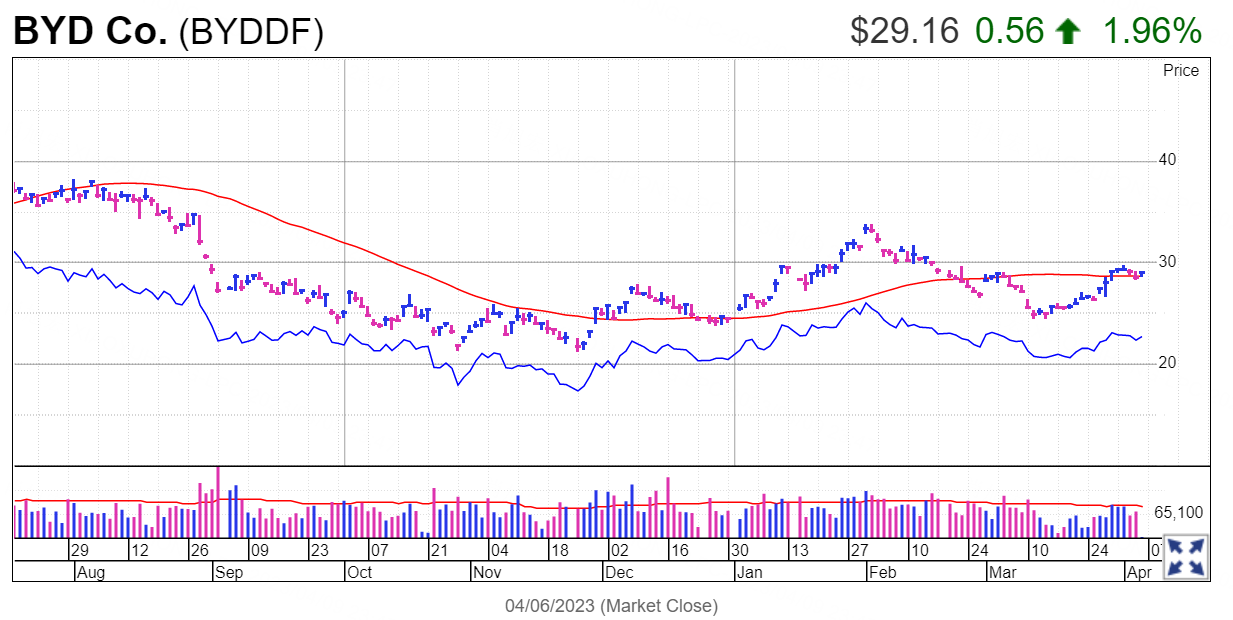Select the Mar month label
Viewport: 1233px width, 620px height.
tap(1001, 572)
